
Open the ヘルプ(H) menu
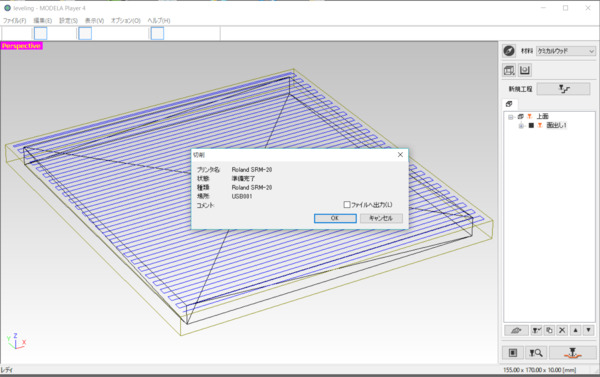pos(159,21)
